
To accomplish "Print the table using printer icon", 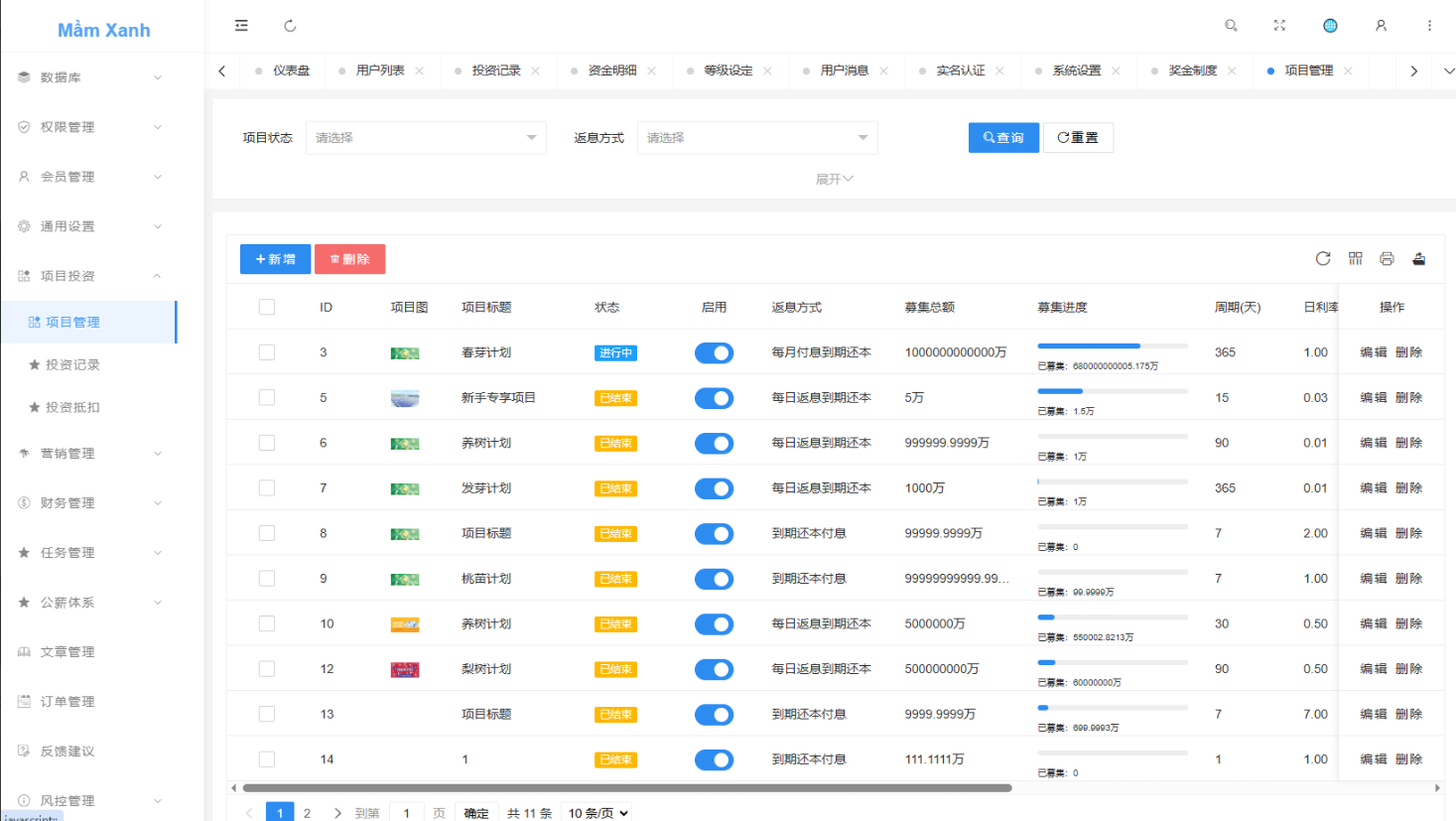I will [1387, 259].
